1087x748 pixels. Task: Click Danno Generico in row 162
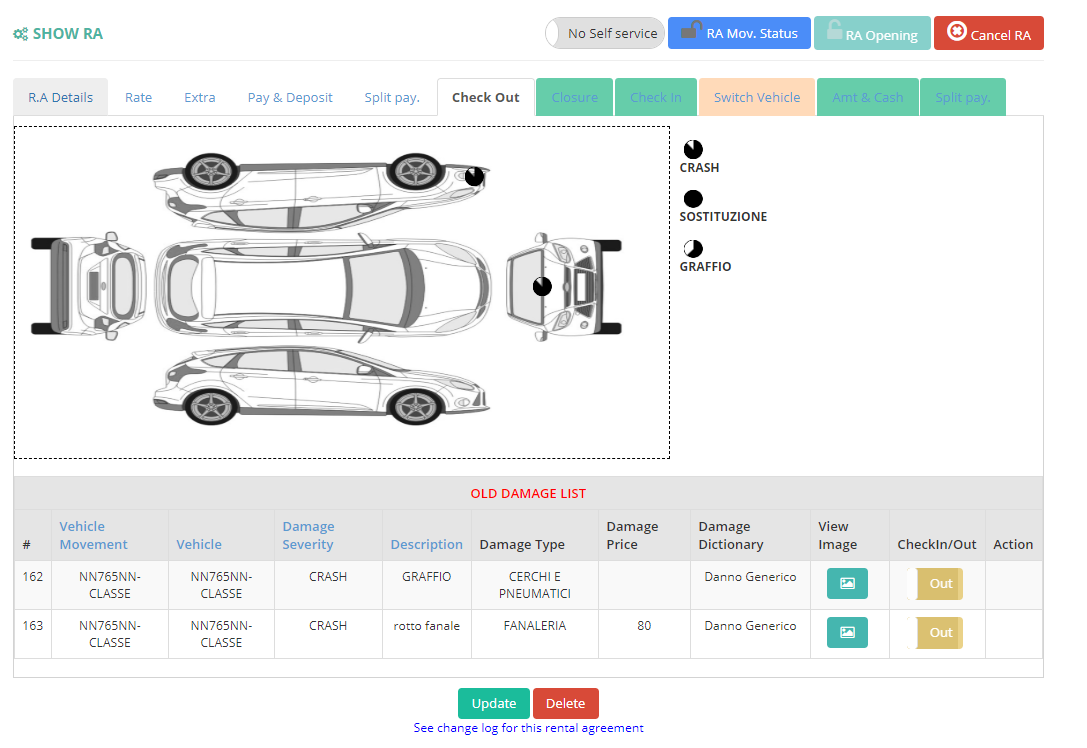750,577
